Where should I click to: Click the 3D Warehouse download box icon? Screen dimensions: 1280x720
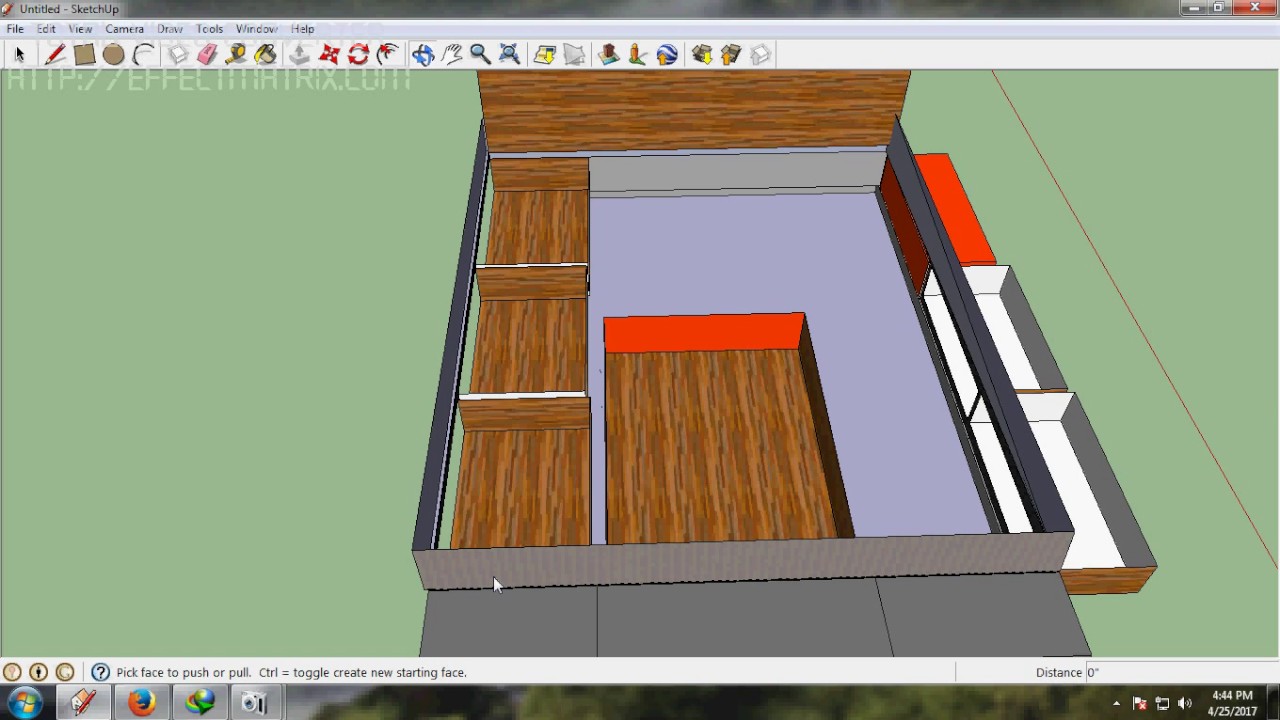click(701, 54)
